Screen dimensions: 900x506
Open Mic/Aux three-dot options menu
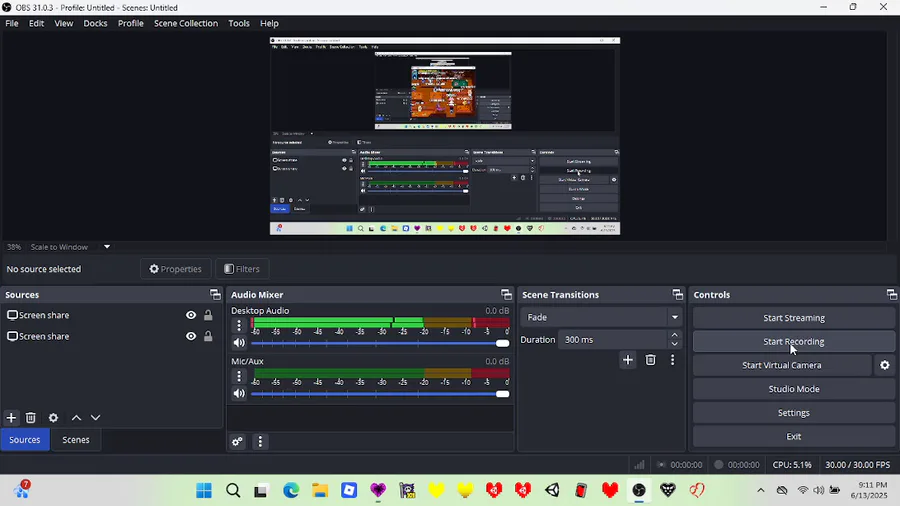coord(239,376)
